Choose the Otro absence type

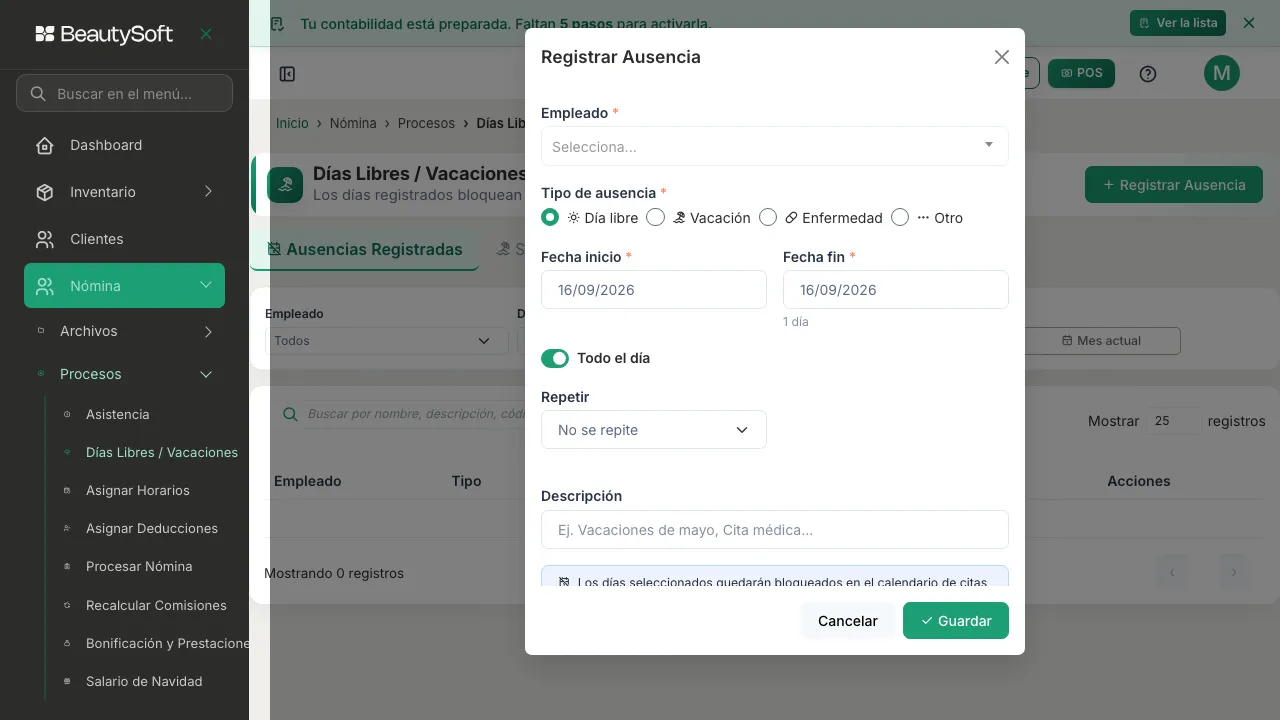(900, 217)
